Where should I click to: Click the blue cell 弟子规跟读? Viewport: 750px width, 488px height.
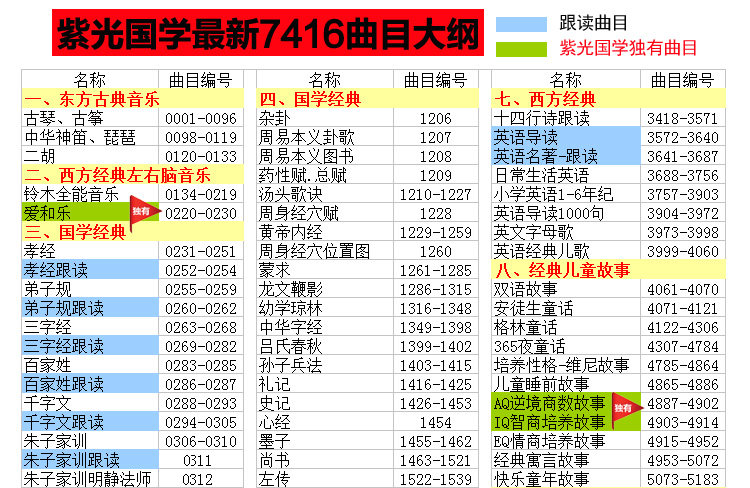click(90, 308)
